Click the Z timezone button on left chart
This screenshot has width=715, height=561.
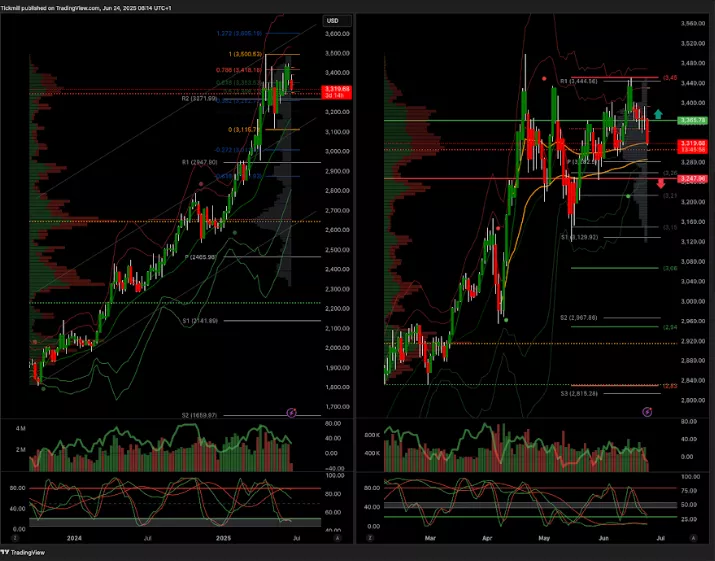(x=16, y=538)
